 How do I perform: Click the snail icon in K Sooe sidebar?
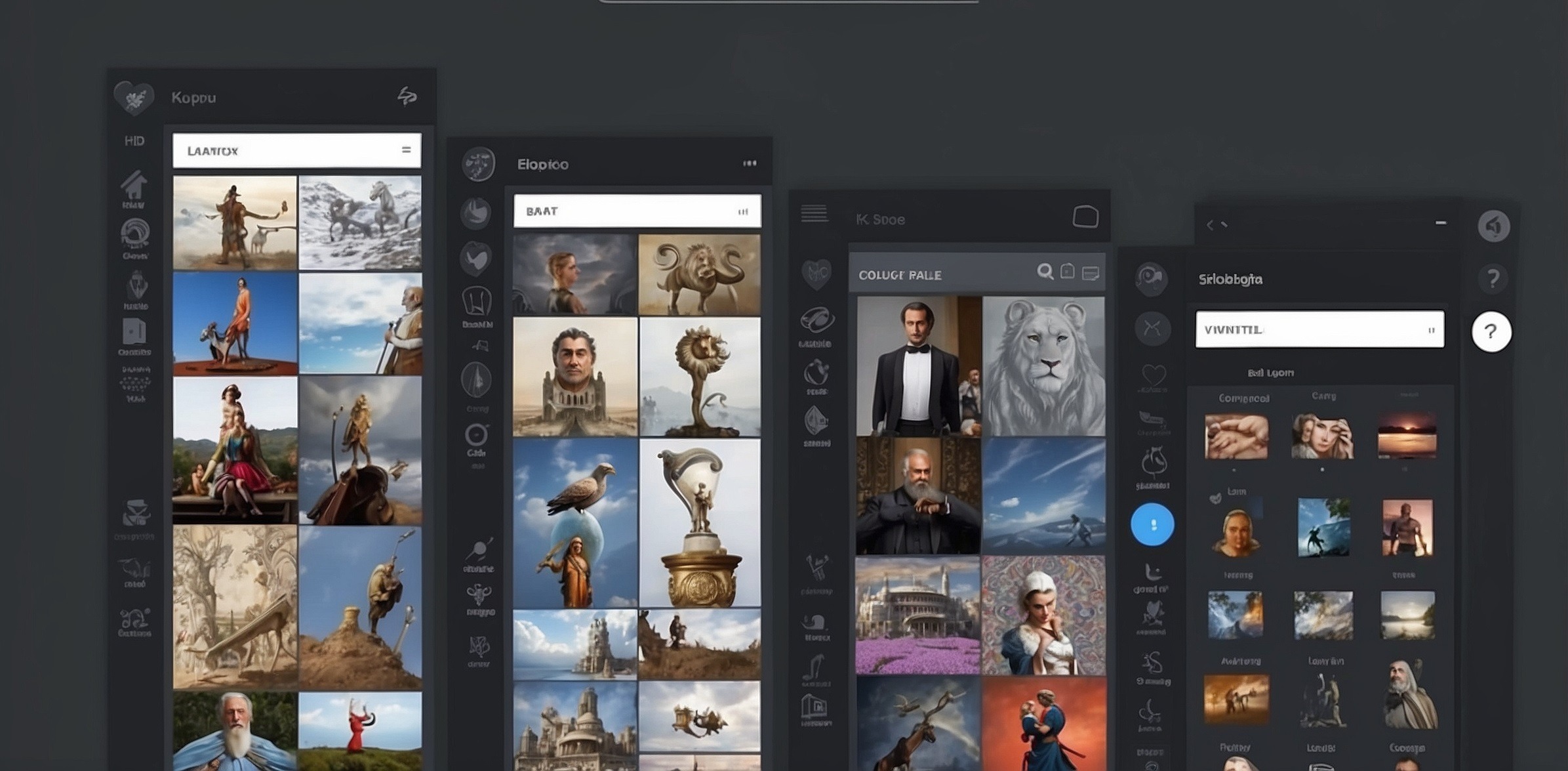tap(816, 622)
